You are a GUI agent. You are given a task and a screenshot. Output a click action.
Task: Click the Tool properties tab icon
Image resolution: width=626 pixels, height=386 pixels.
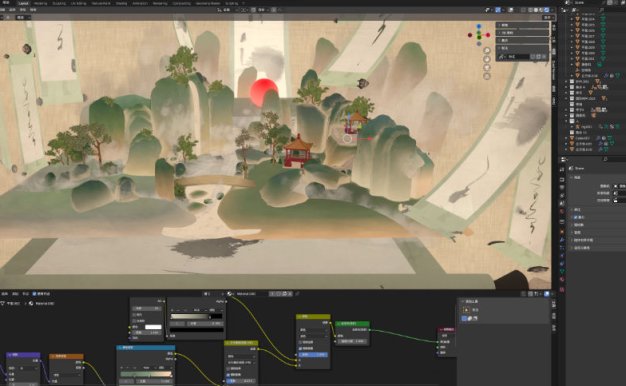[x=562, y=169]
